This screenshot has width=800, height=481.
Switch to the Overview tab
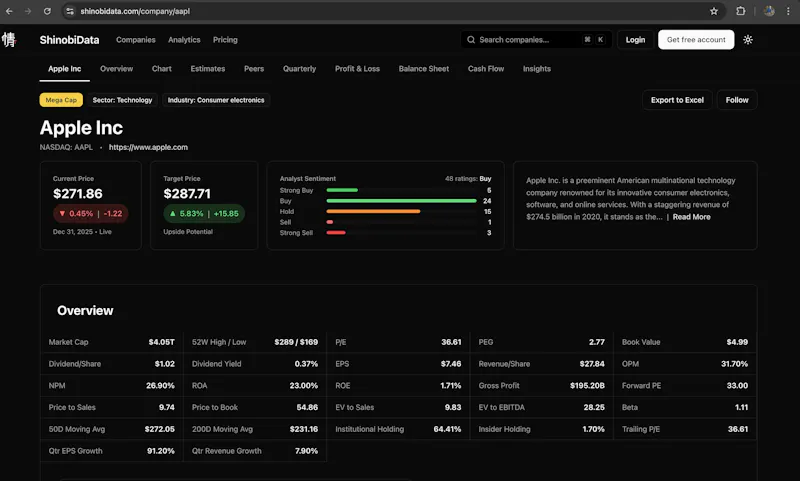point(116,69)
